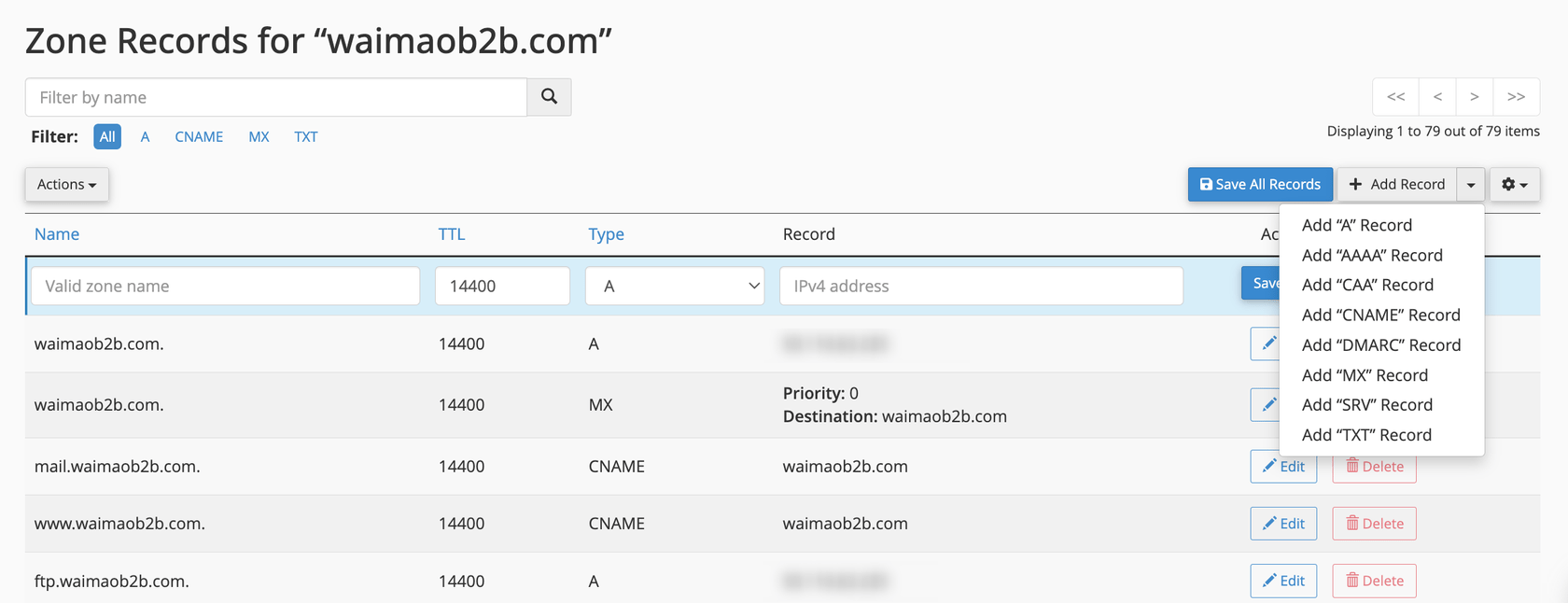Select the All filter pill
This screenshot has height=603, width=1568.
pyautogui.click(x=107, y=136)
